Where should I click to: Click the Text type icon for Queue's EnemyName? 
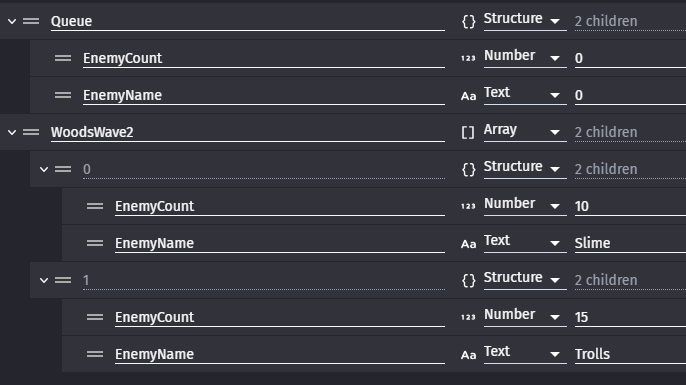click(x=468, y=96)
